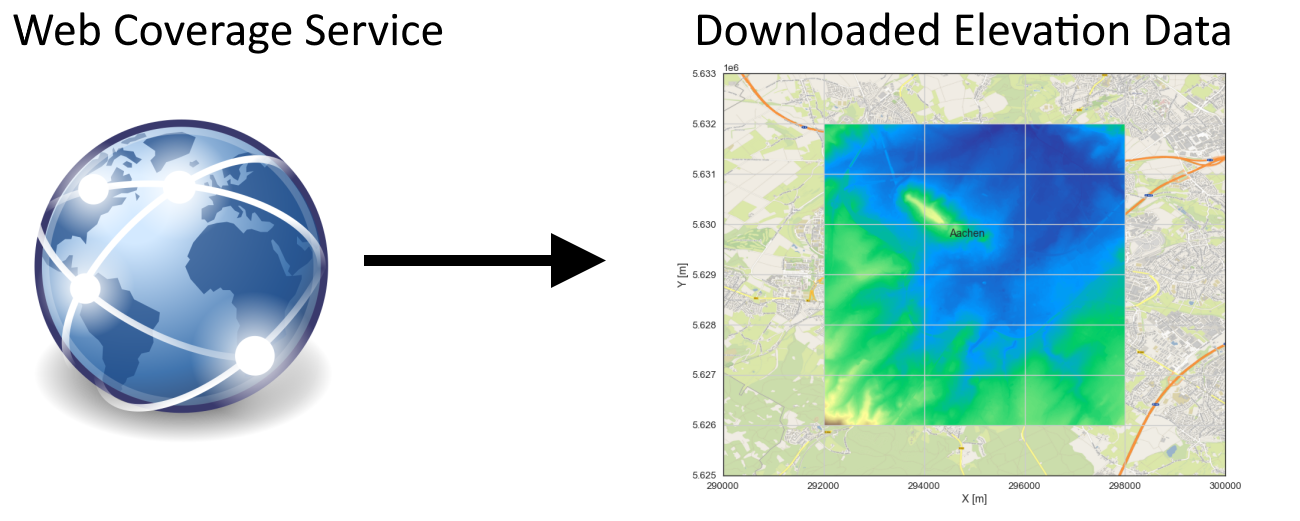Click the 5.625 y-axis tick label
This screenshot has height=521, width=1300.
pyautogui.click(x=704, y=476)
